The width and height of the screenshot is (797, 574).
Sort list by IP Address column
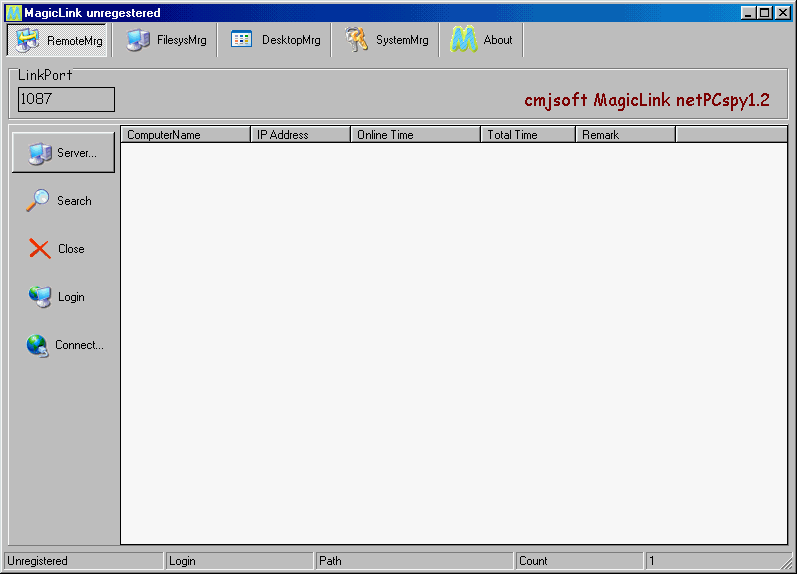300,135
